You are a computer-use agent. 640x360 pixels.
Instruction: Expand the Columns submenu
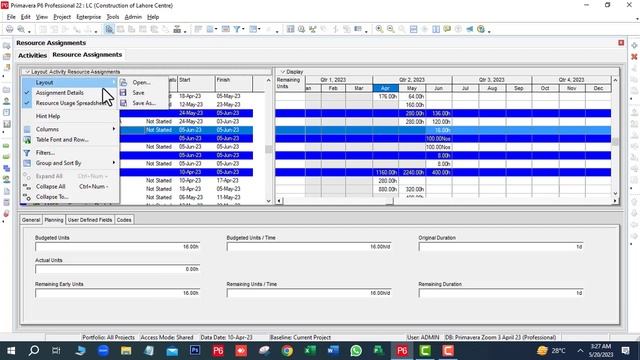coord(70,129)
